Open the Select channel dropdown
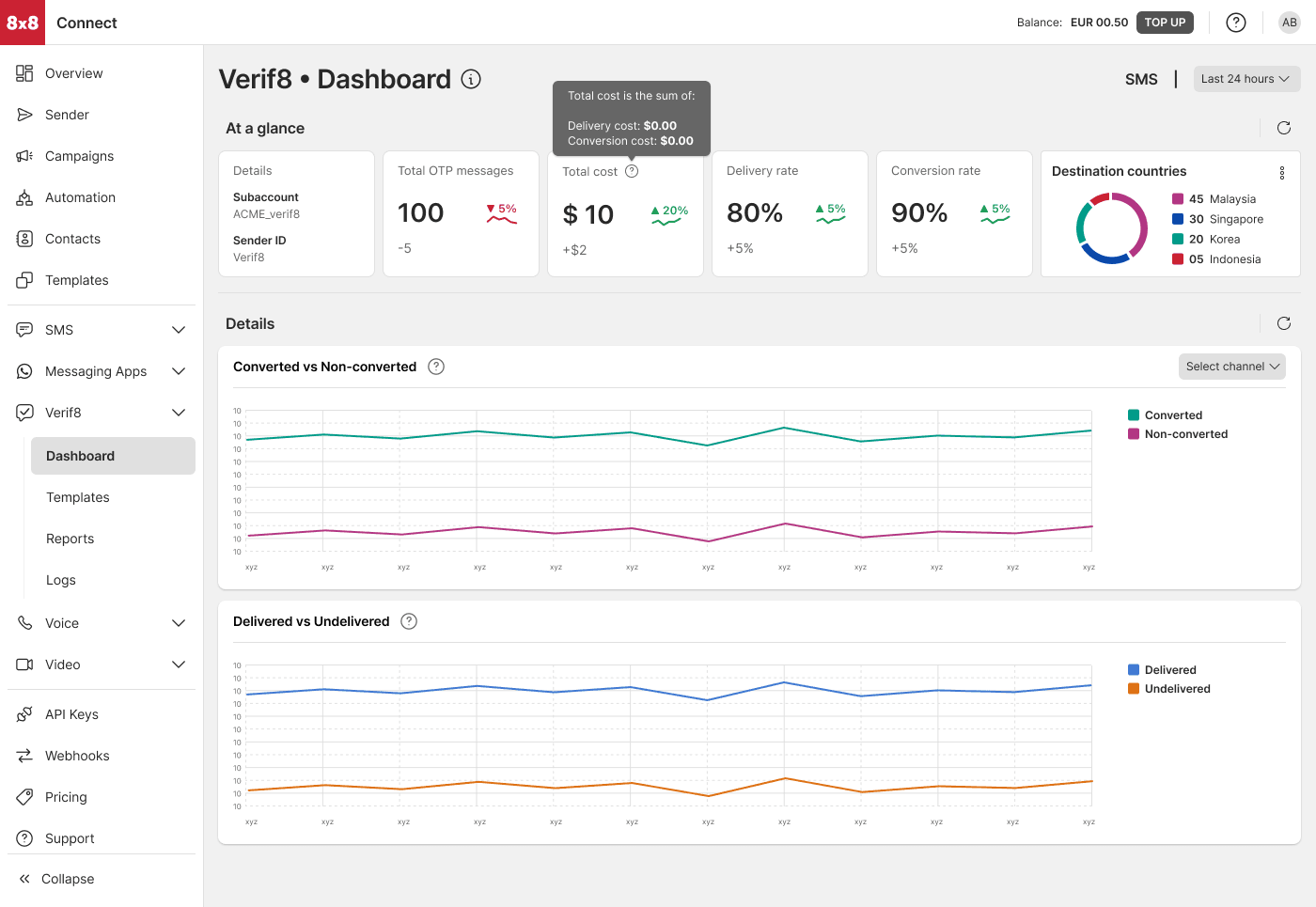The height and width of the screenshot is (907, 1316). tap(1232, 367)
